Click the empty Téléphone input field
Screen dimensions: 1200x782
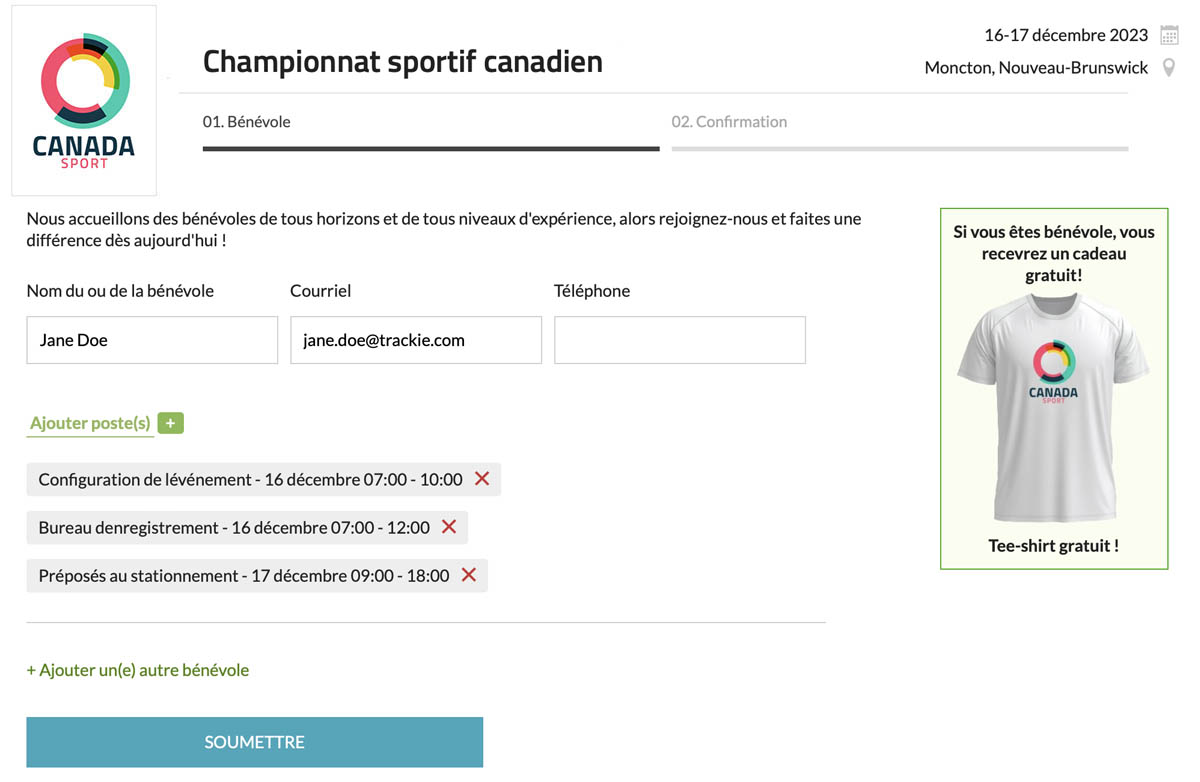click(680, 340)
